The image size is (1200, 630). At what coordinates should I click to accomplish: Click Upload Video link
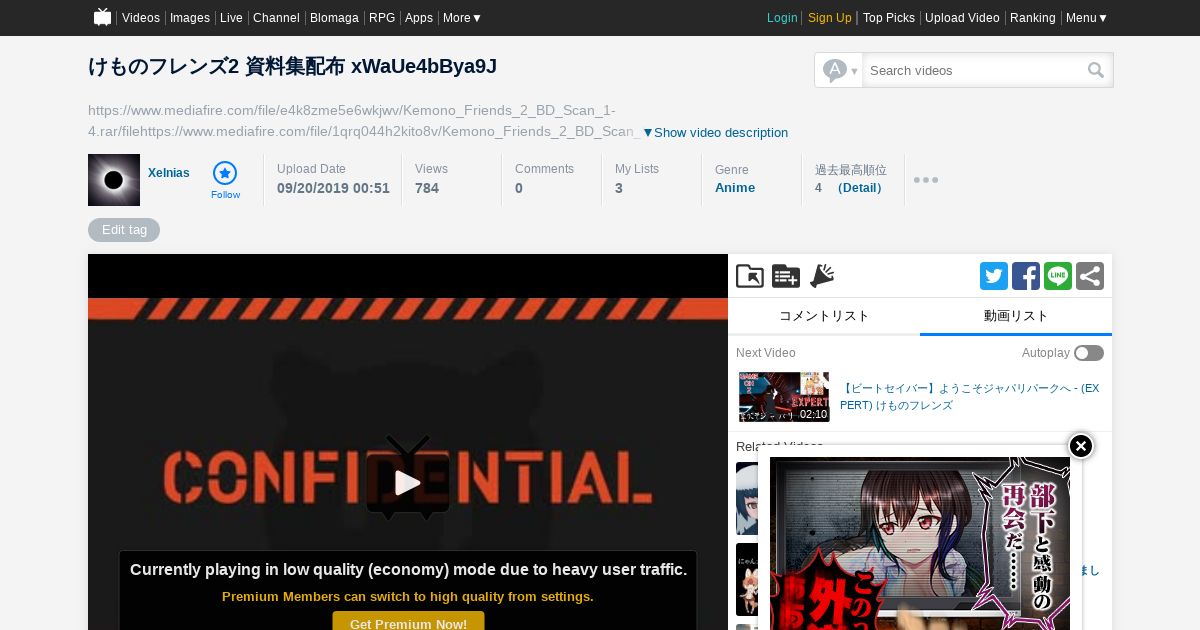coord(962,18)
